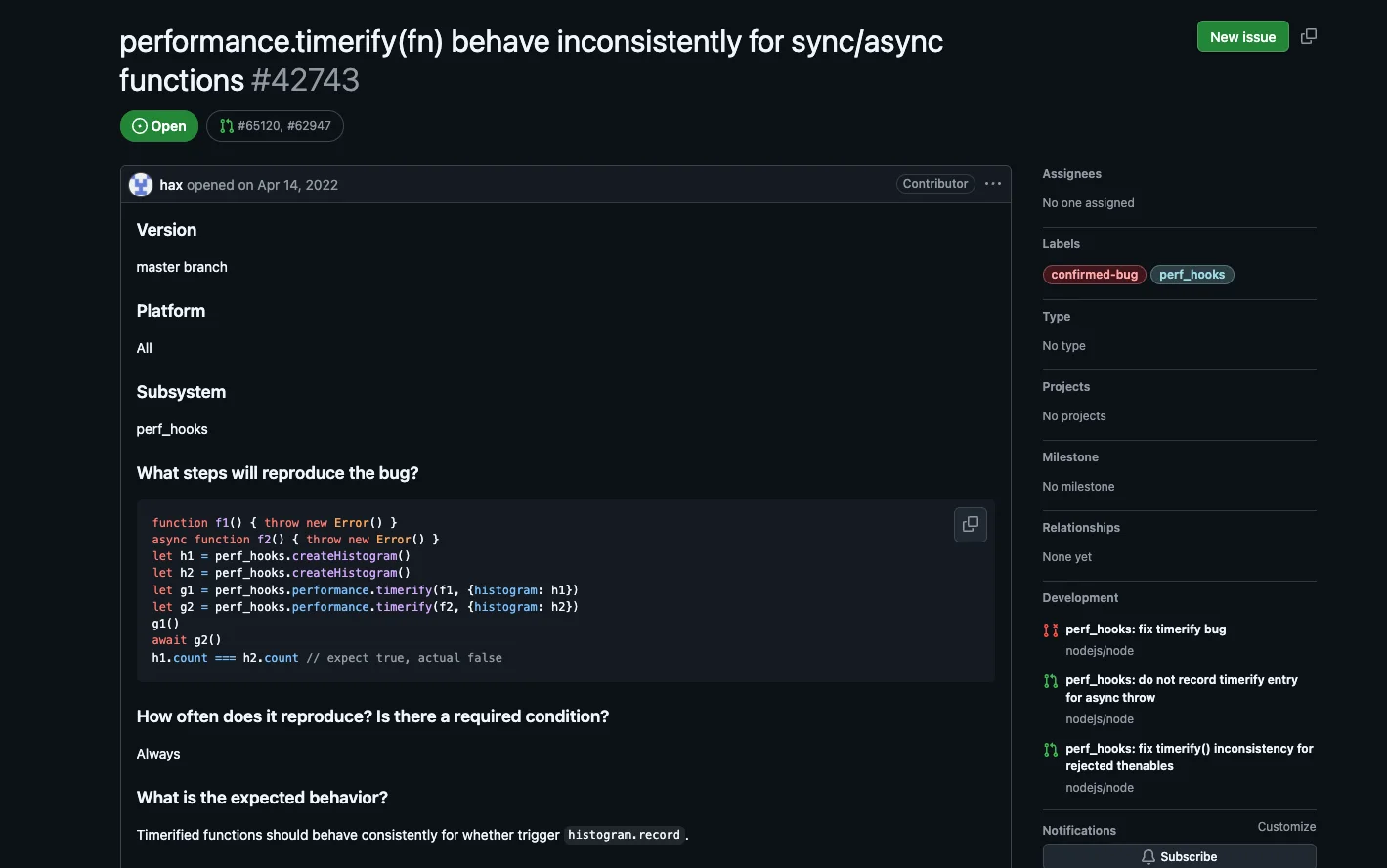Click closed pull request icon for 'fix timerify bug'

tap(1051, 630)
